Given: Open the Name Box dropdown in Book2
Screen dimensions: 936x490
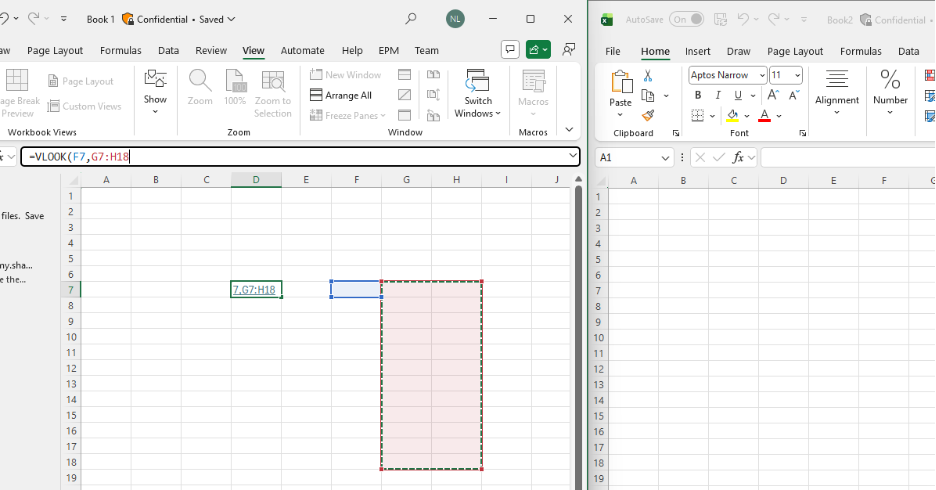Looking at the screenshot, I should (665, 158).
